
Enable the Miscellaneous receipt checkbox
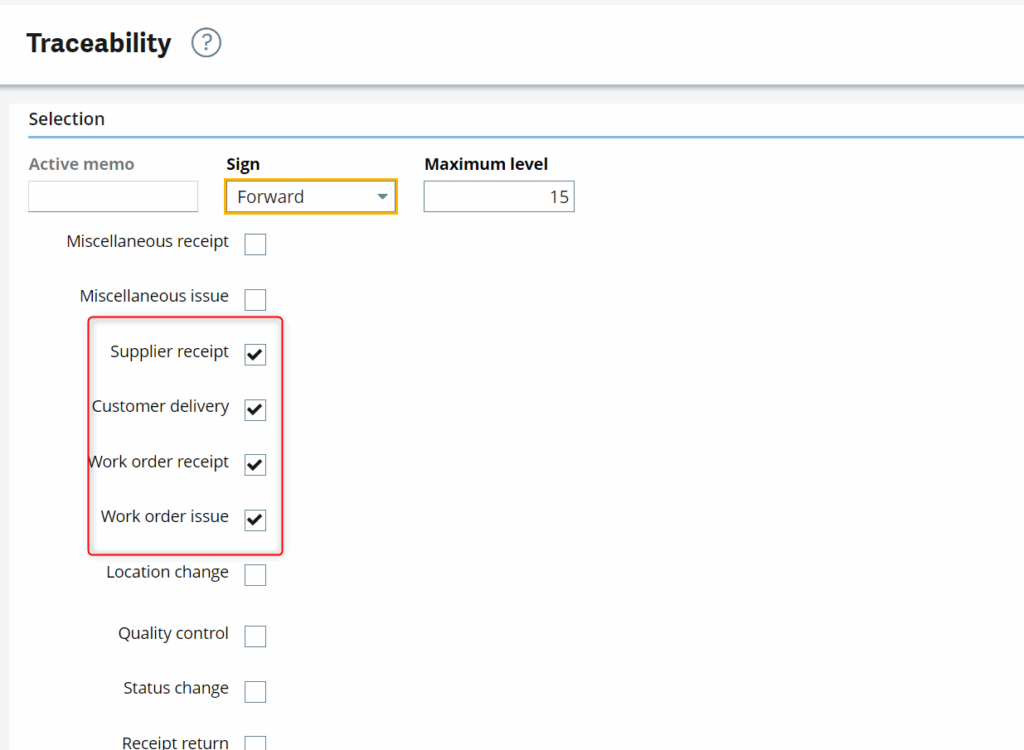point(255,243)
